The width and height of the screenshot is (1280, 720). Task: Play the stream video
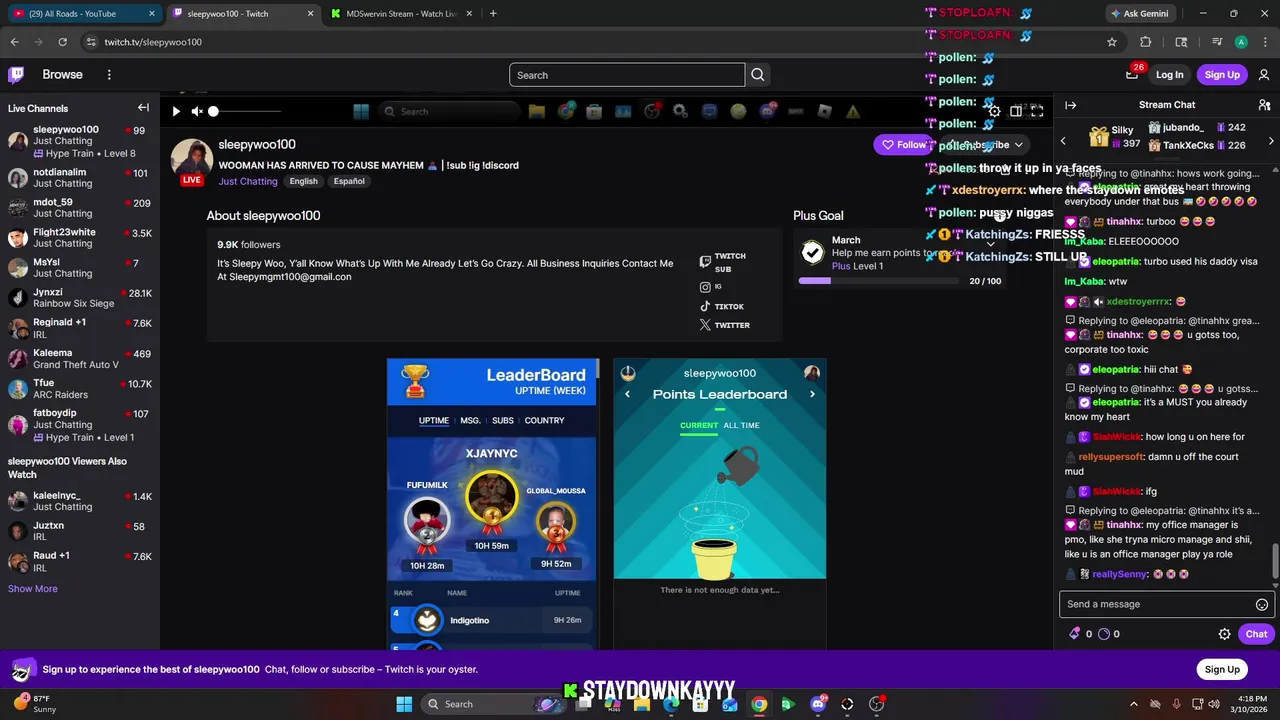(x=176, y=111)
